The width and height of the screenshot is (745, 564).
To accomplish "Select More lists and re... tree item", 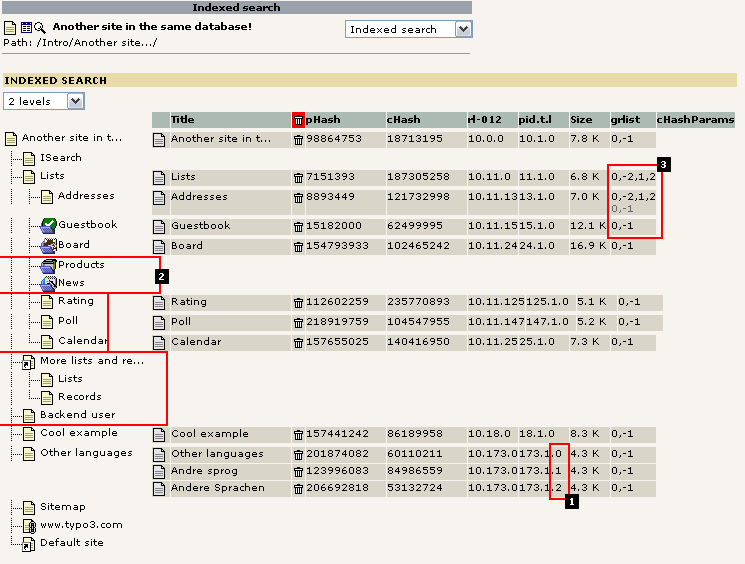I will click(x=91, y=361).
